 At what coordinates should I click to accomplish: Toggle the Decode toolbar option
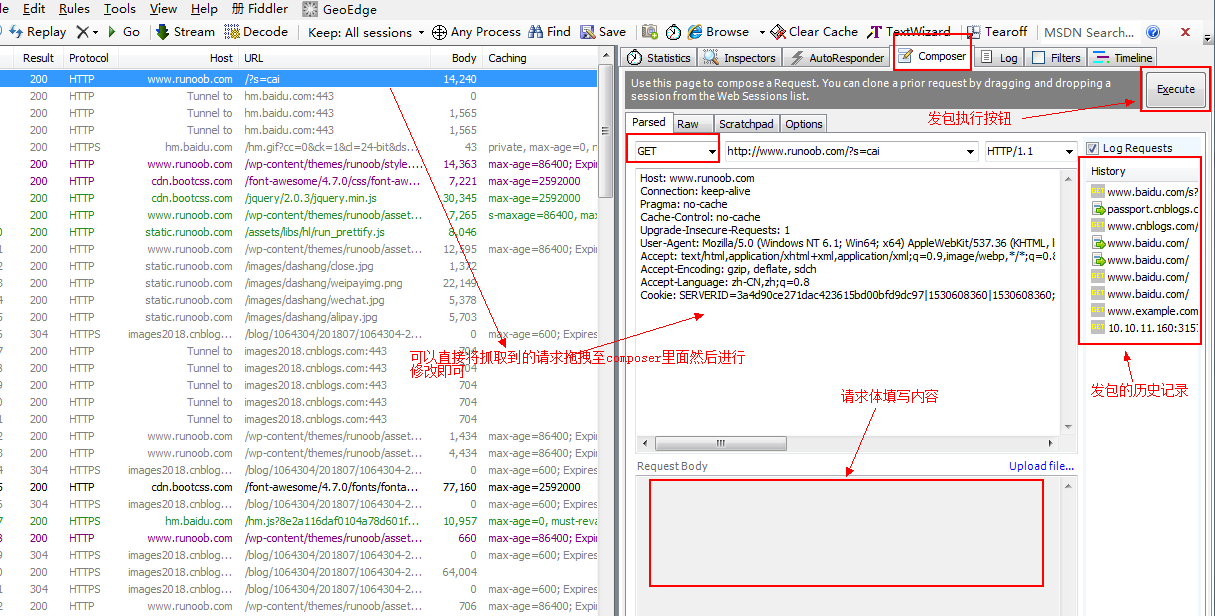pos(256,32)
